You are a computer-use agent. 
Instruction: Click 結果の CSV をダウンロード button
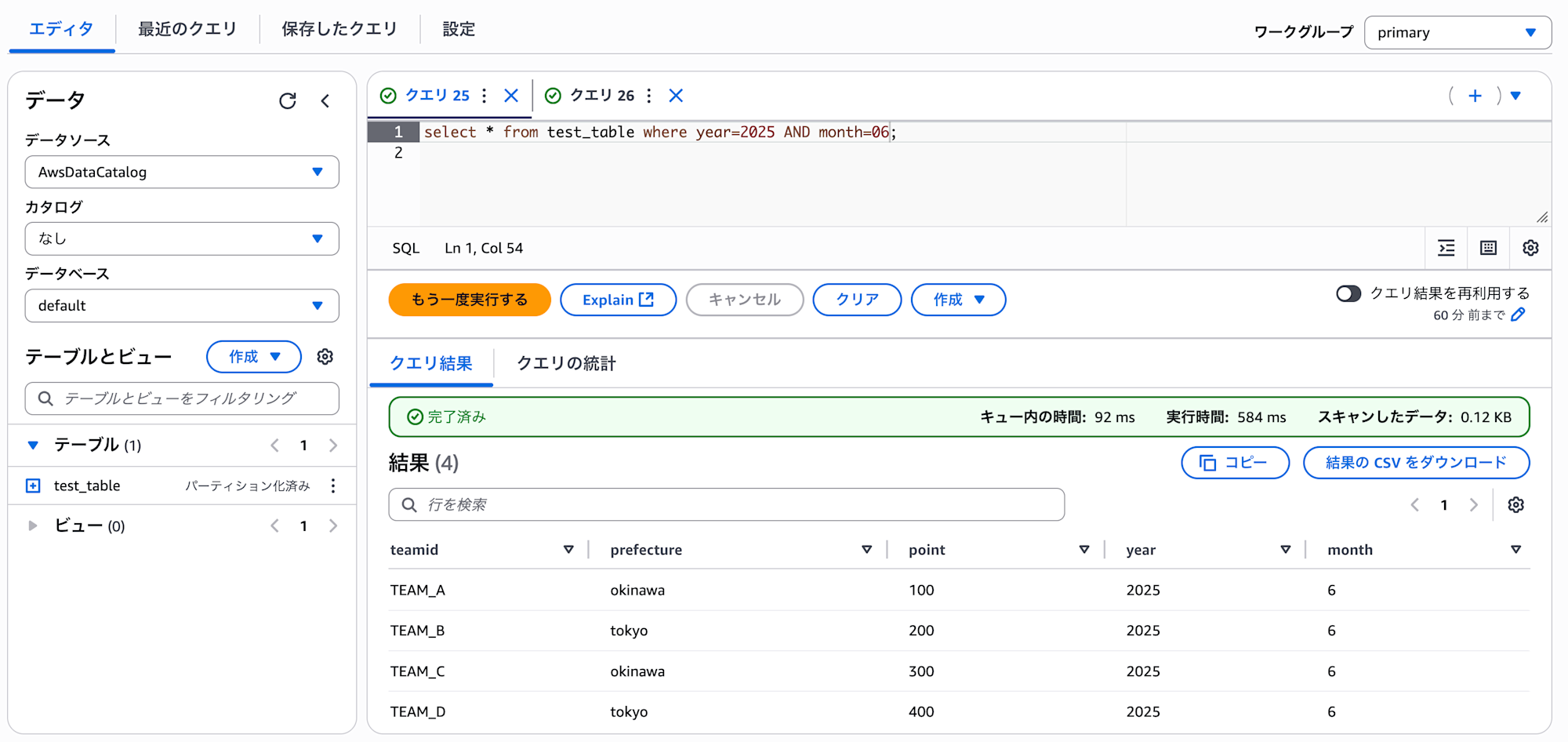(x=1416, y=463)
